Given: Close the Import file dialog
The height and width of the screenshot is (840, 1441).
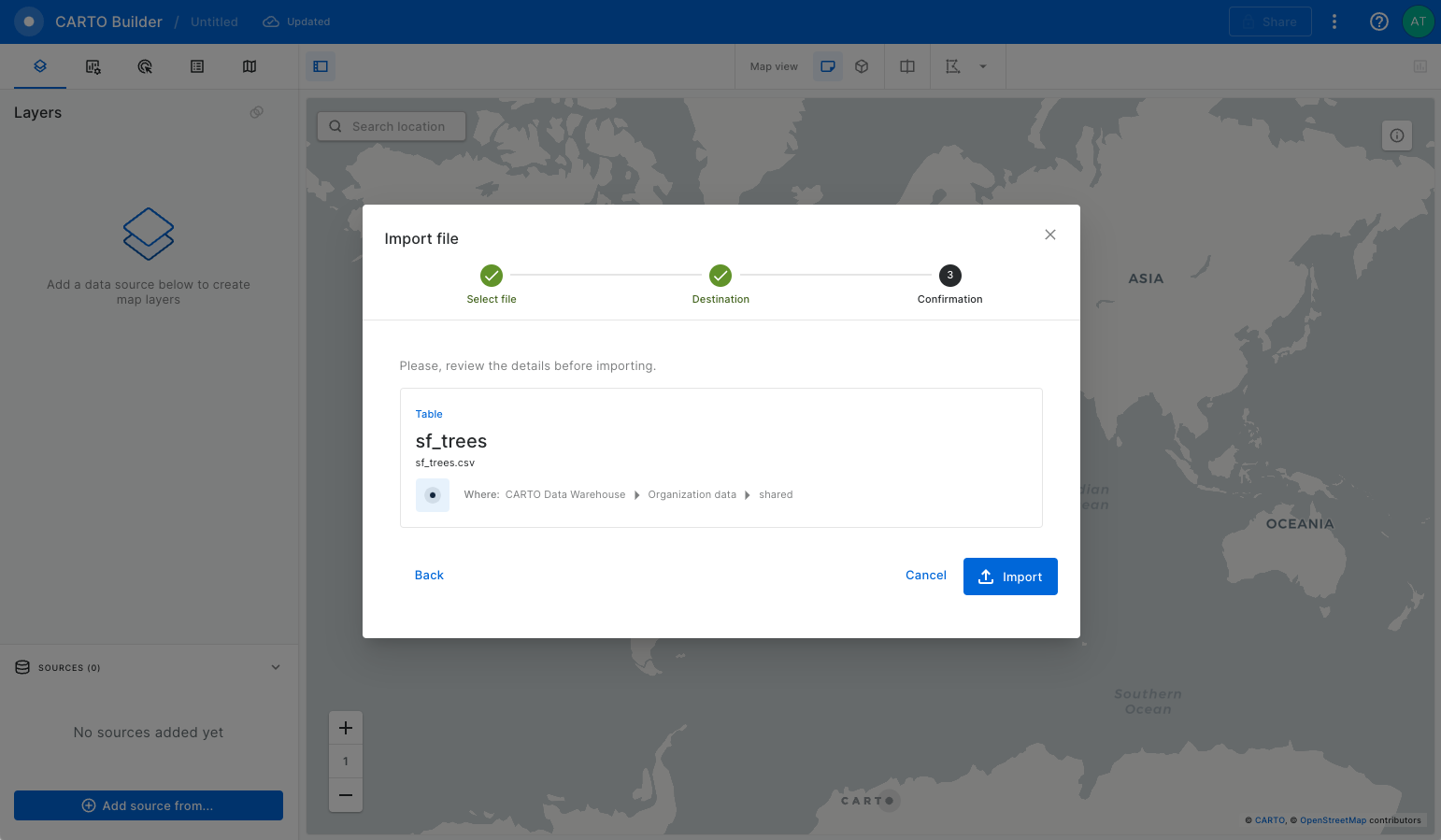Looking at the screenshot, I should [x=1049, y=235].
